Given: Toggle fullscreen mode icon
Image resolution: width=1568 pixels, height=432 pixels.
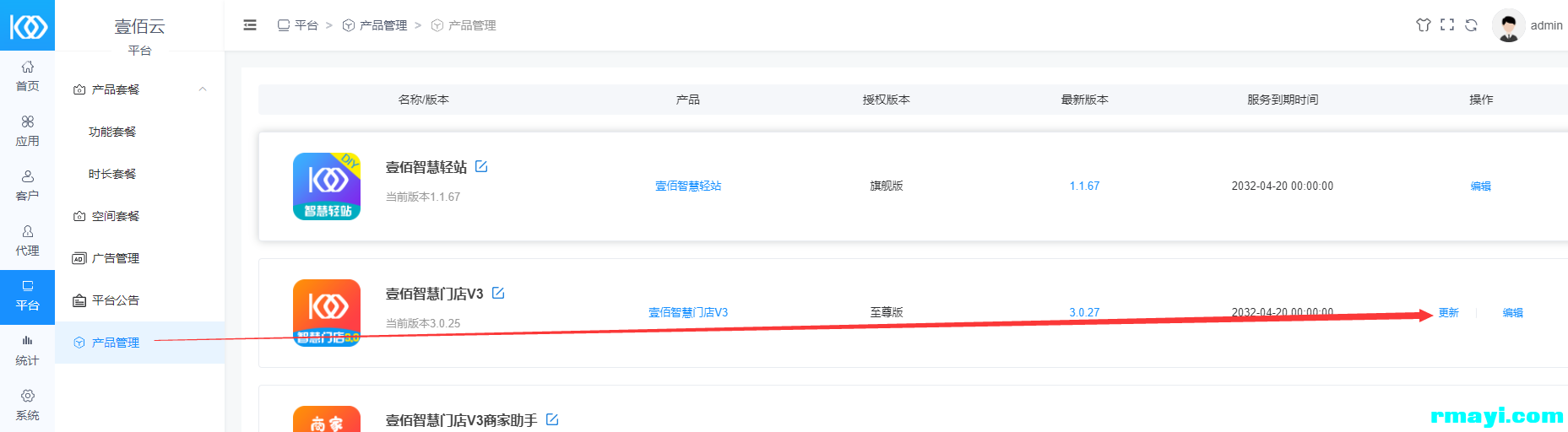Looking at the screenshot, I should point(1447,25).
